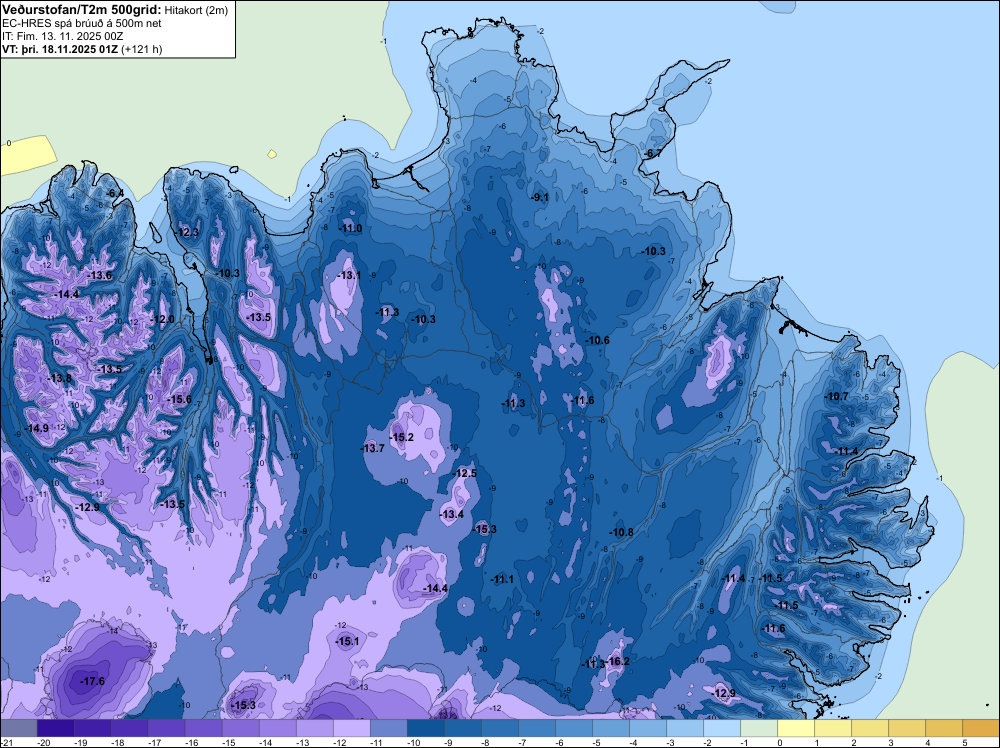
Task: Click the legend swatch above the -4 label
Action: pos(647,728)
